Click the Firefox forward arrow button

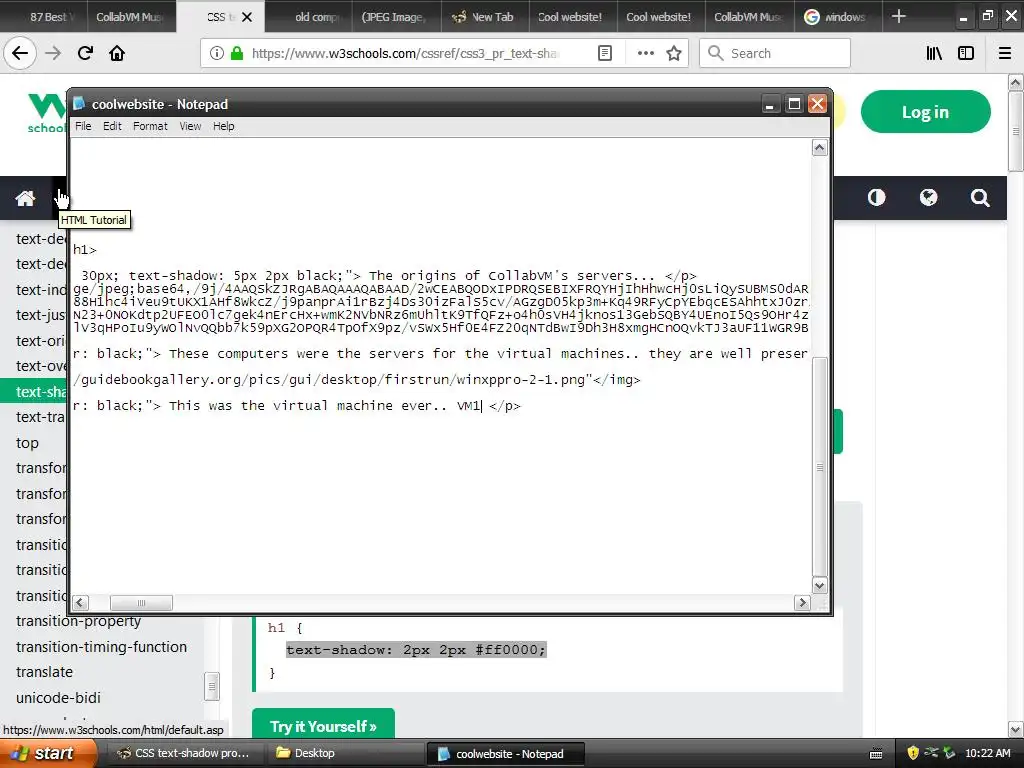coord(53,53)
